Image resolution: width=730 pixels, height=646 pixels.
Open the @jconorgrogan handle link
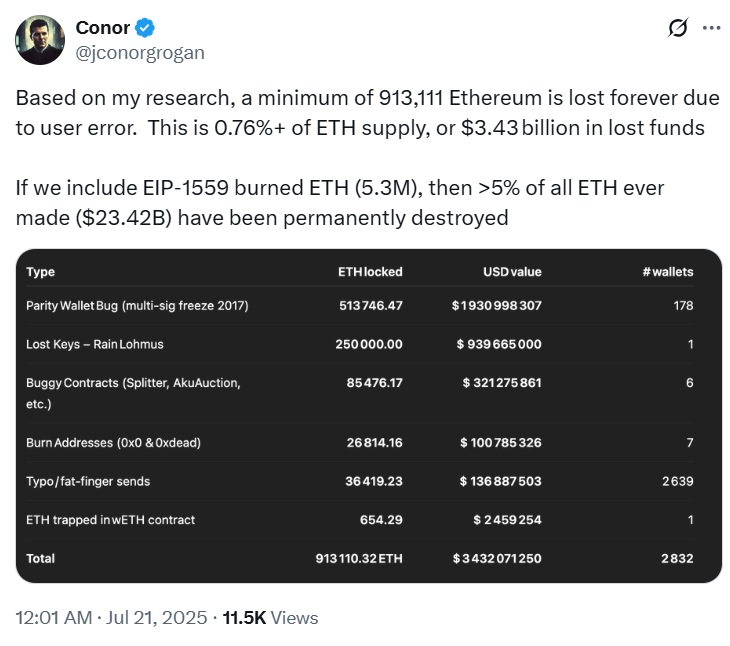click(140, 53)
